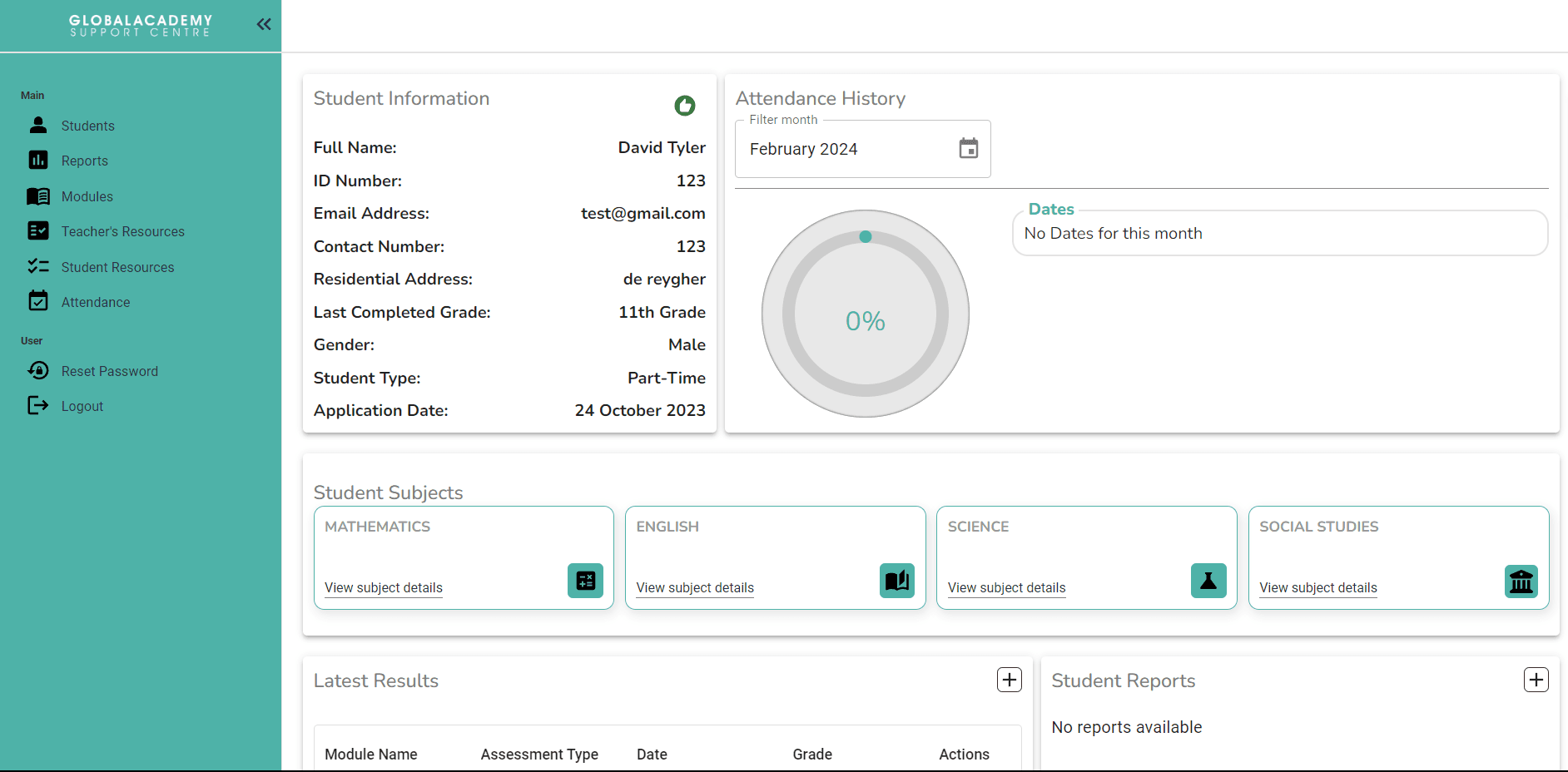Click the Student Resources checklist icon

pos(38,266)
